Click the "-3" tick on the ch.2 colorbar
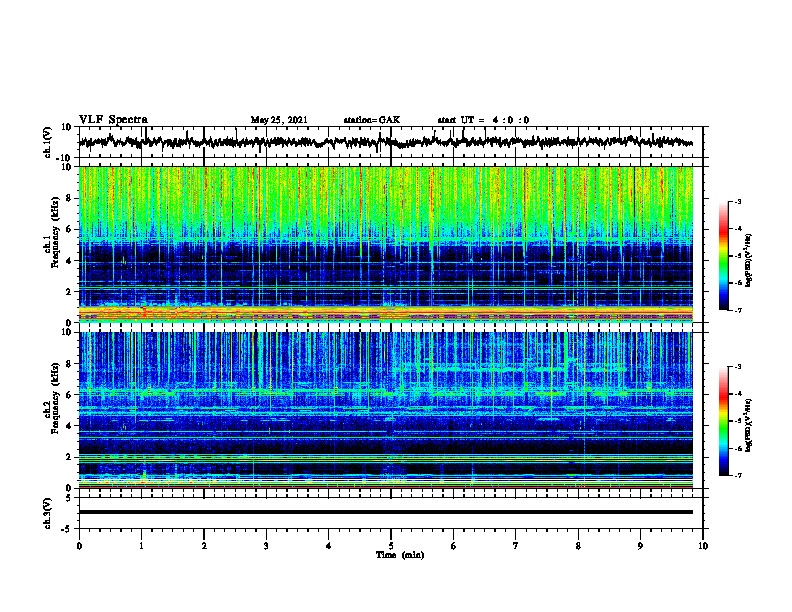Viewport: 792px width, 612px height. (738, 367)
